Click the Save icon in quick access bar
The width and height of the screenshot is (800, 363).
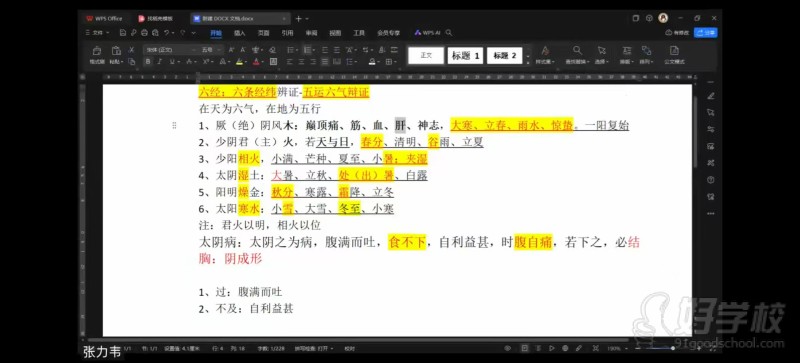[123, 33]
